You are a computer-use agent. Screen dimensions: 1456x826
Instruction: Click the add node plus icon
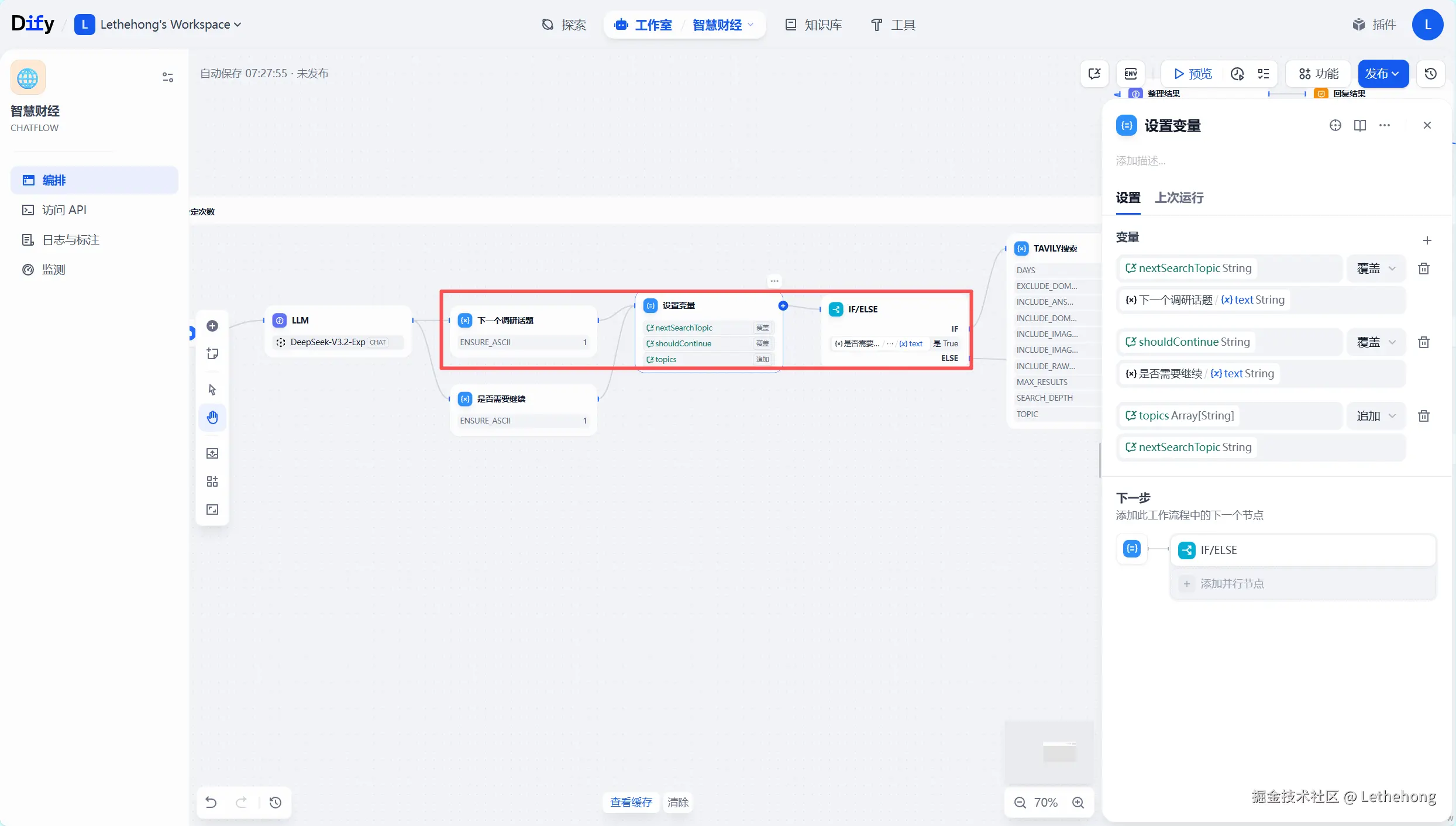point(212,326)
